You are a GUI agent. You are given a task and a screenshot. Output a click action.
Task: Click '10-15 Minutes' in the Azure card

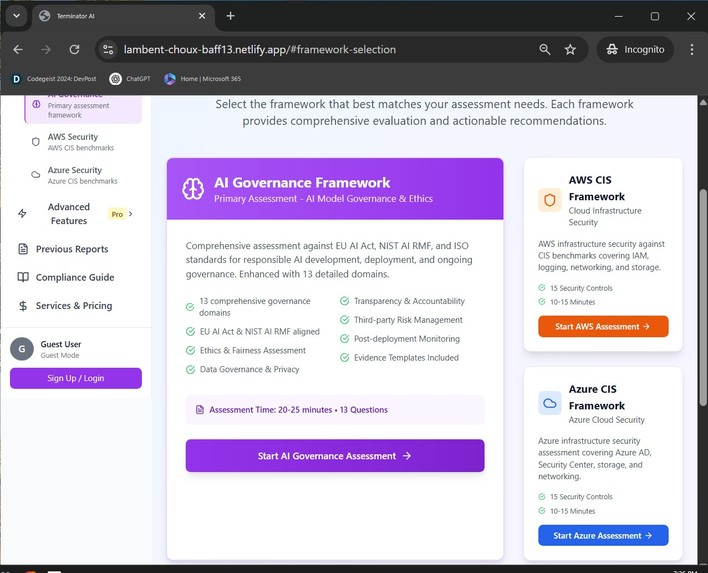pyautogui.click(x=573, y=511)
